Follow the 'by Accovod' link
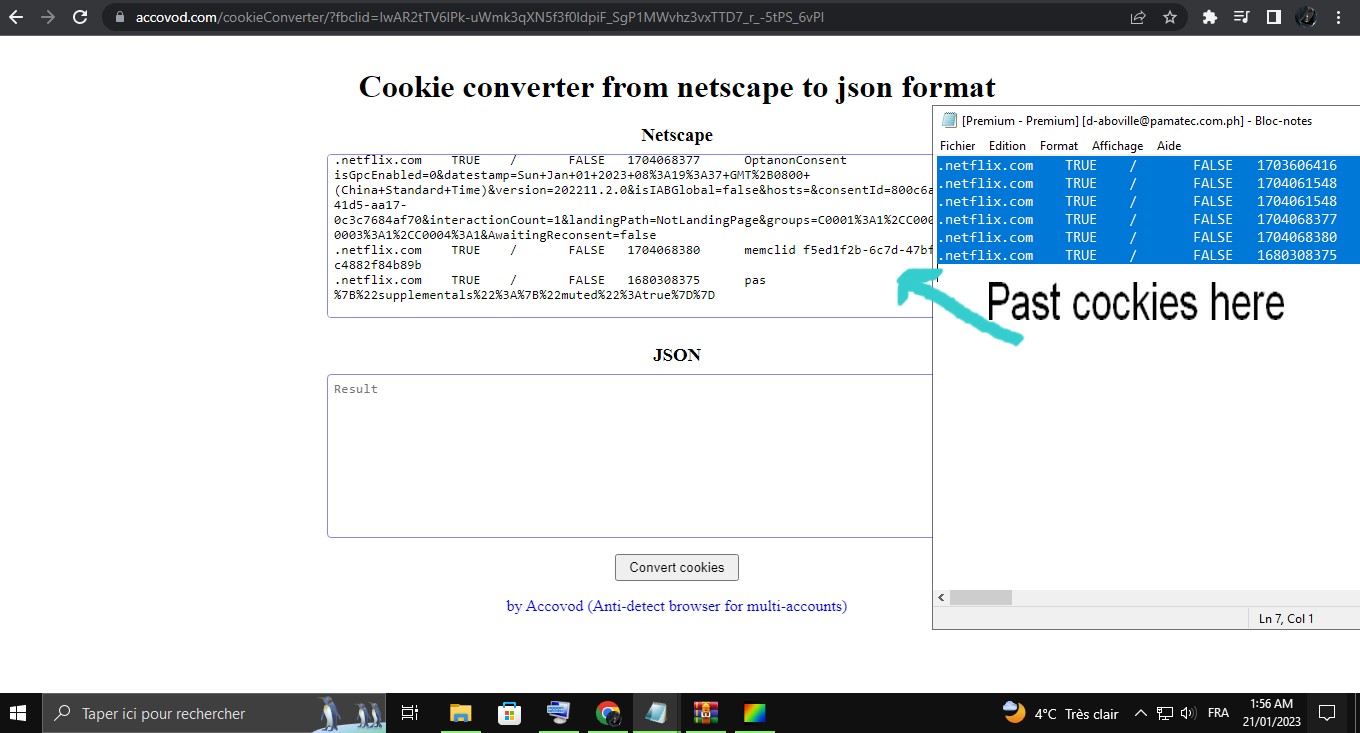 coord(676,606)
